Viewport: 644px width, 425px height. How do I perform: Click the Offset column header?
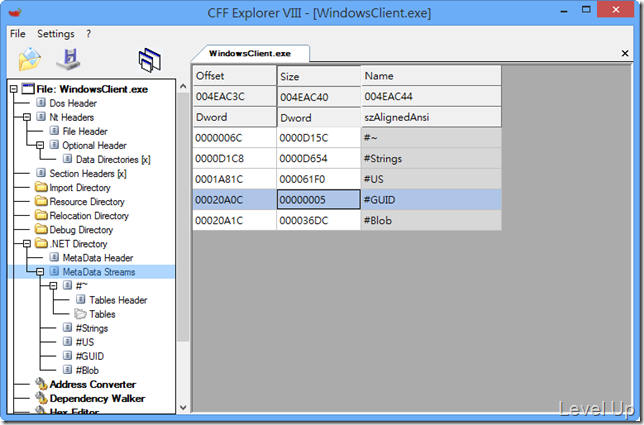click(x=235, y=76)
